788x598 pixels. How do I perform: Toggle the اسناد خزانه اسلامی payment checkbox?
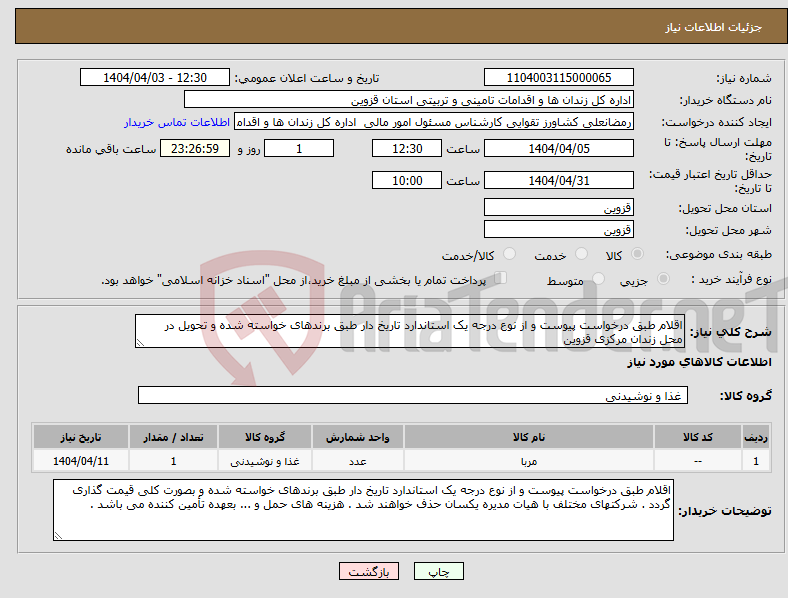(x=500, y=278)
